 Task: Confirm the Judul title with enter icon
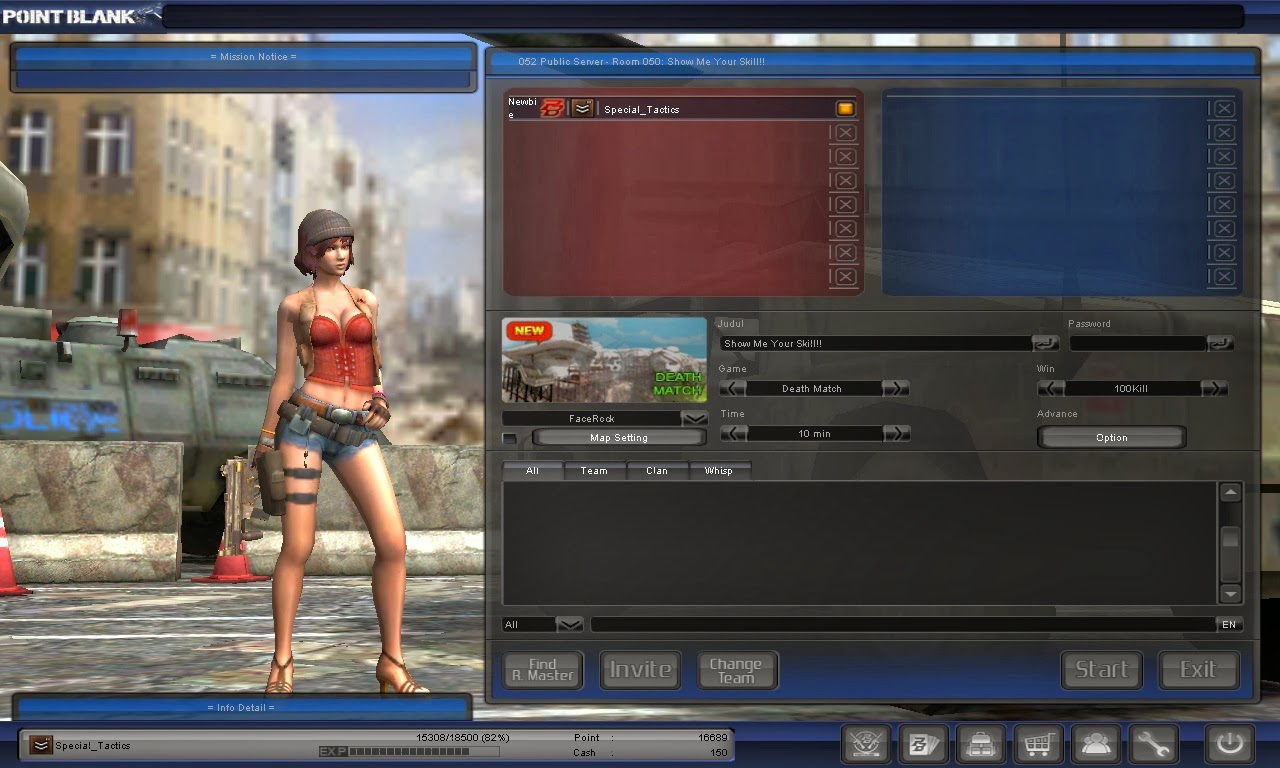pos(1046,343)
